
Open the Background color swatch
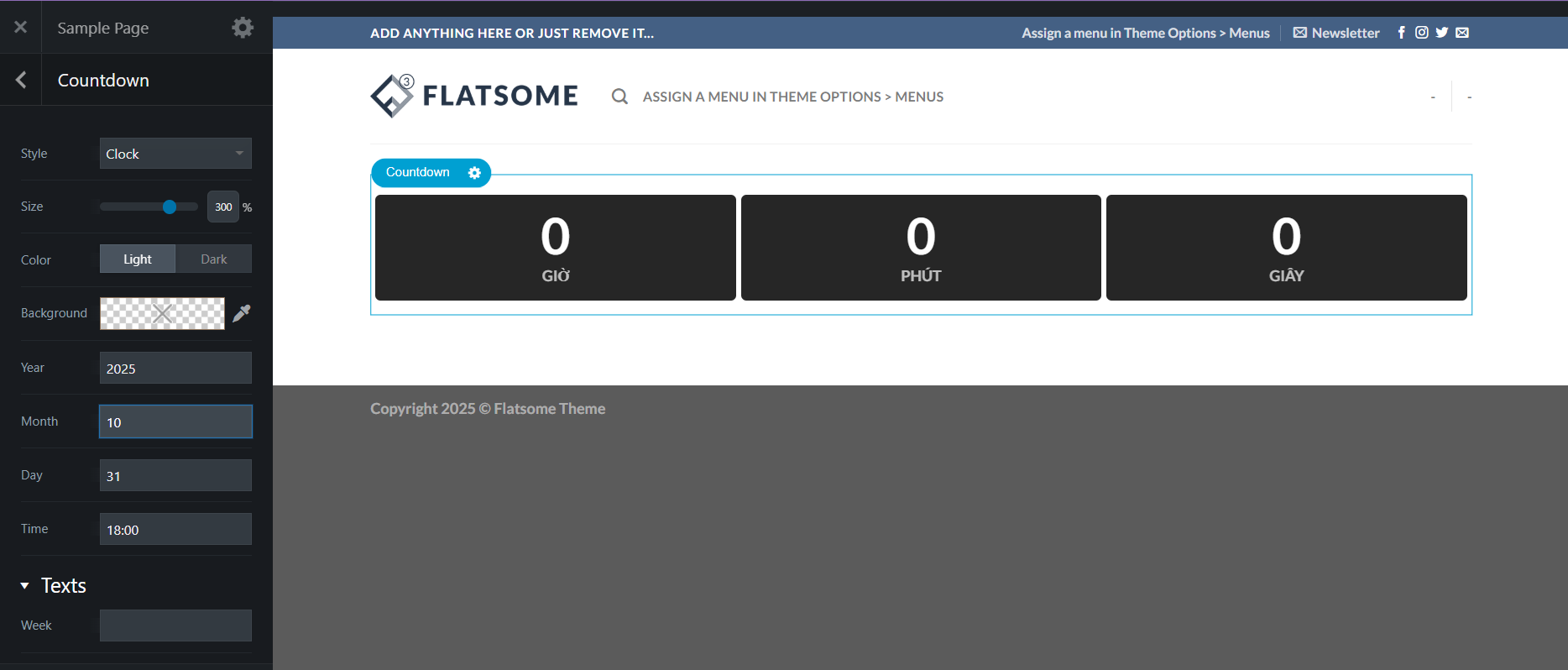pos(162,313)
